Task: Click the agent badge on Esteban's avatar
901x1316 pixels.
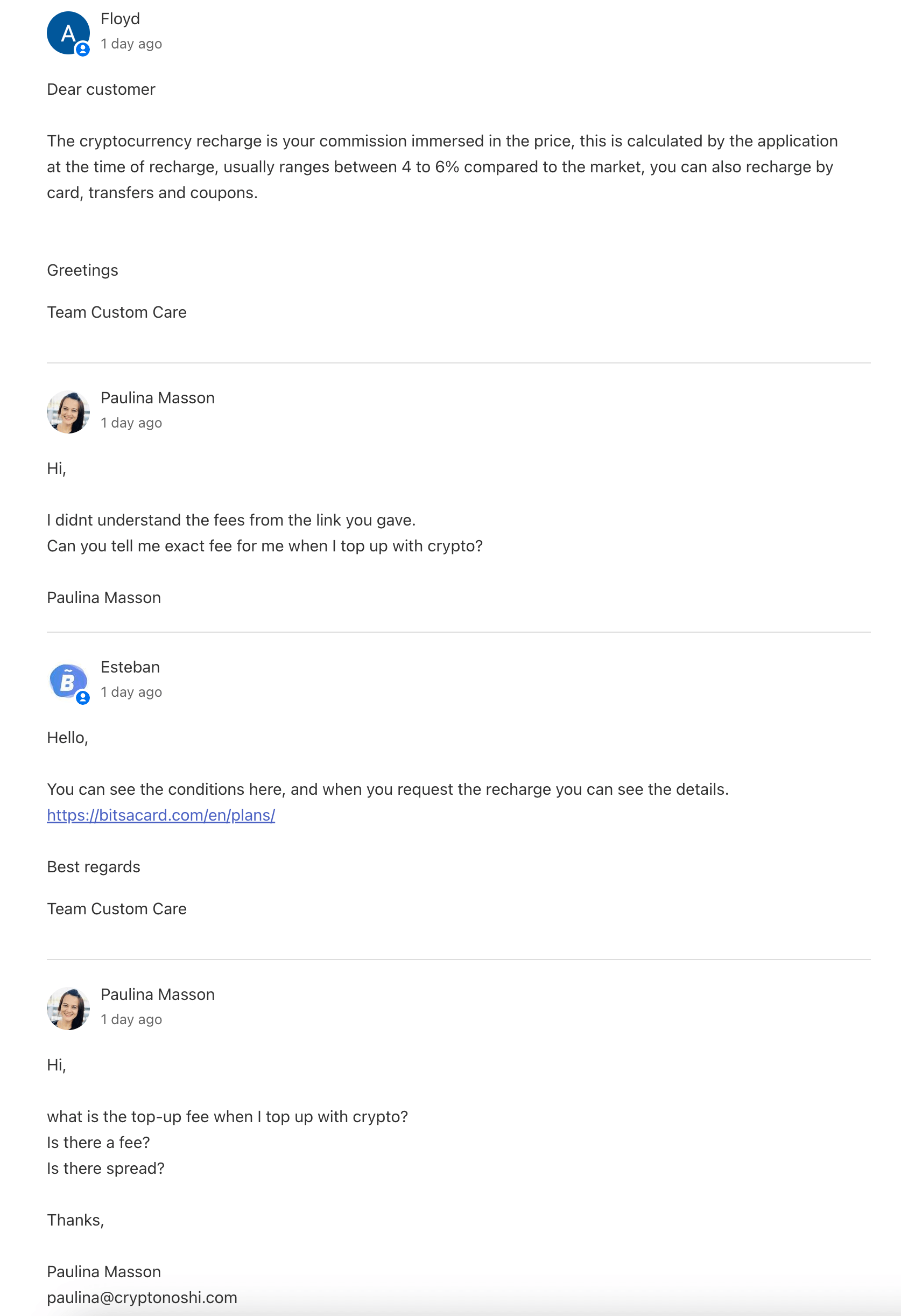Action: tap(83, 698)
